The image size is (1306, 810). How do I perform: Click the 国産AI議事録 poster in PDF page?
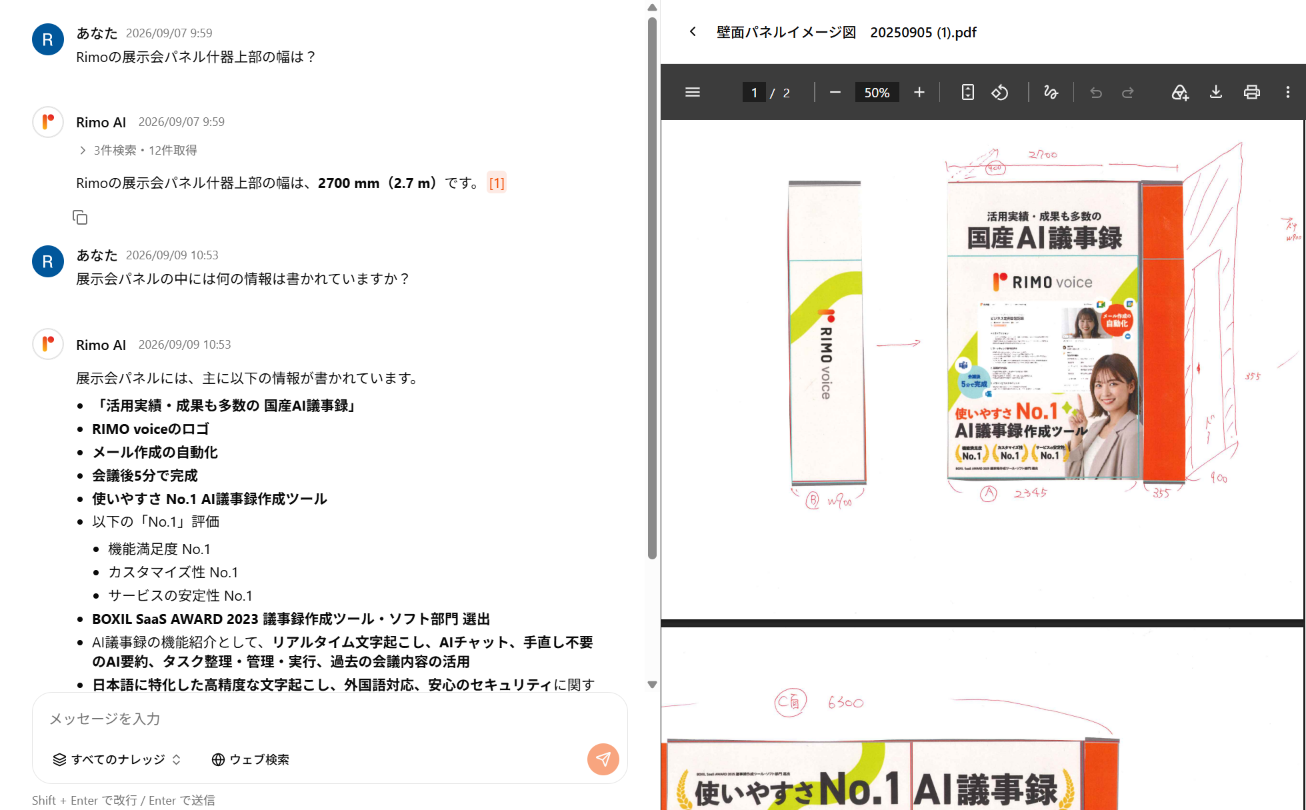1044,331
